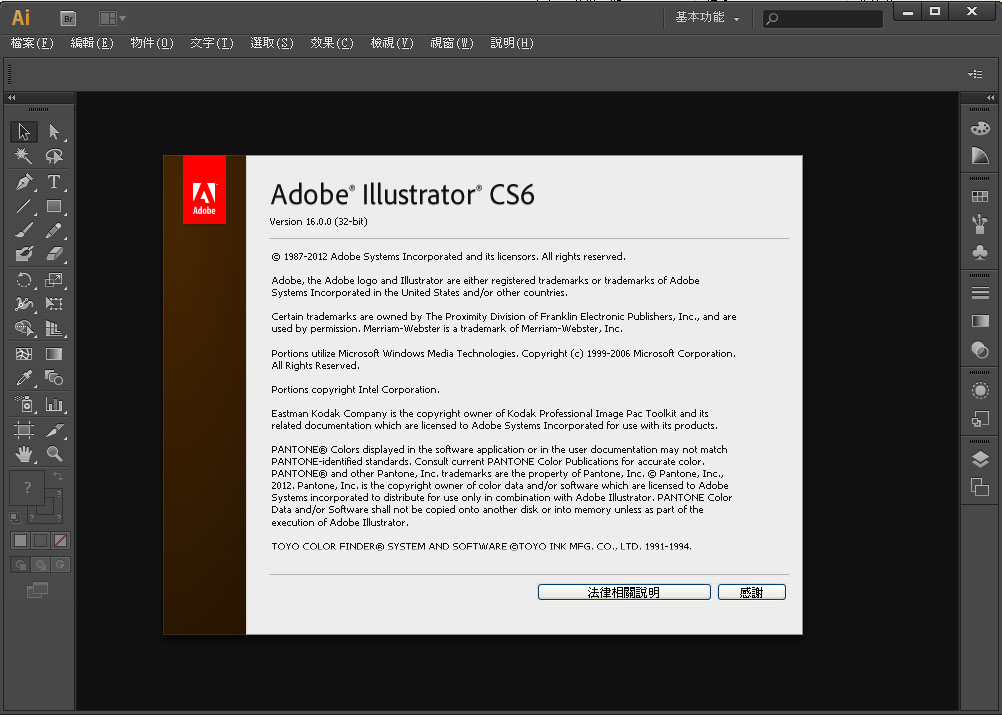Select the Zoom tool

coord(54,454)
